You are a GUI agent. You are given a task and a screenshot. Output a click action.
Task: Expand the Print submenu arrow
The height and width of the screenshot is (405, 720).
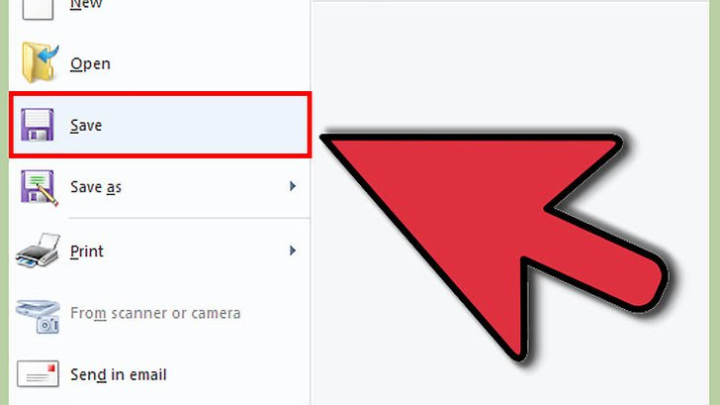pos(292,250)
